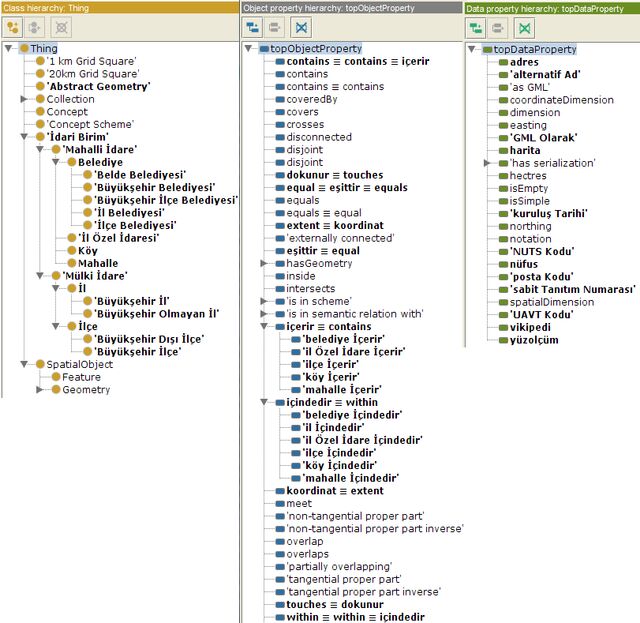Select the 'belediye İçerir' sub property

[x=338, y=339]
